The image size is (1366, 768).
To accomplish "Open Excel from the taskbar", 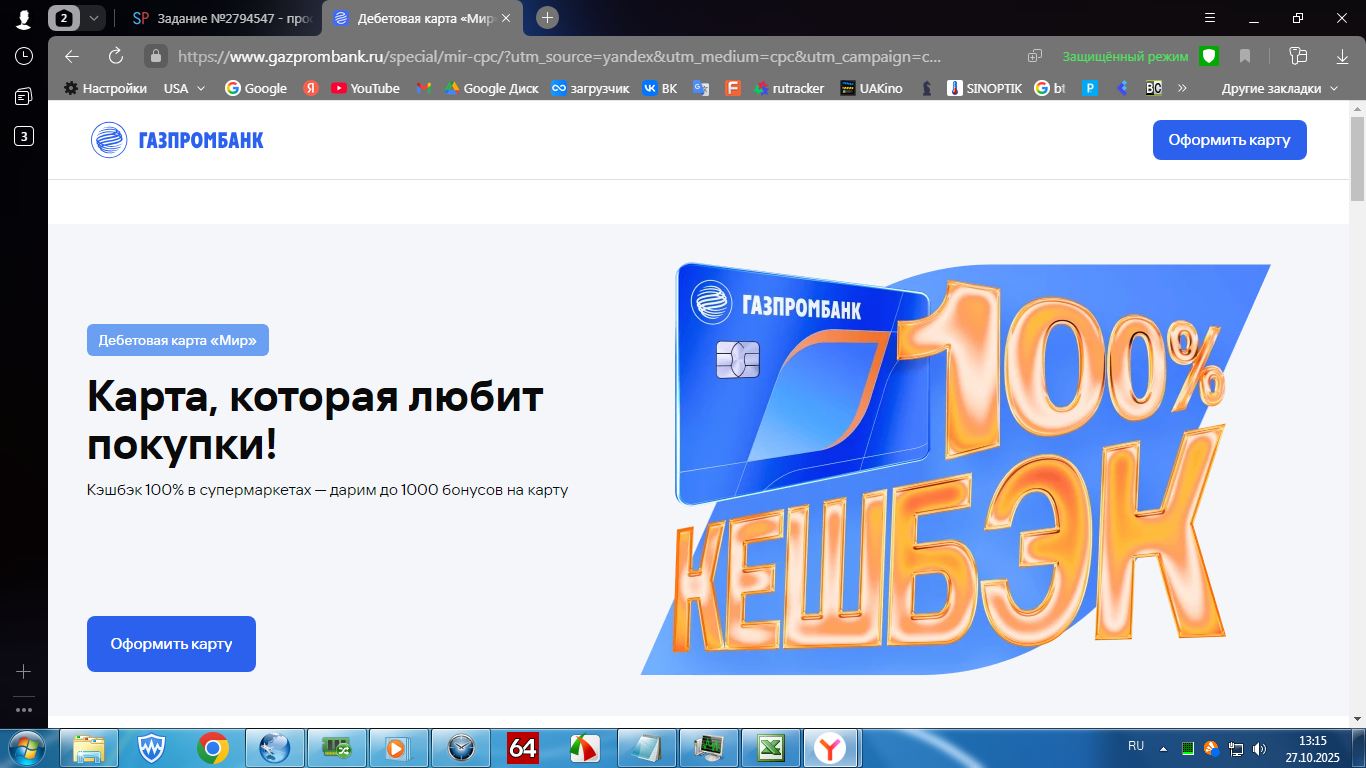I will coord(771,747).
